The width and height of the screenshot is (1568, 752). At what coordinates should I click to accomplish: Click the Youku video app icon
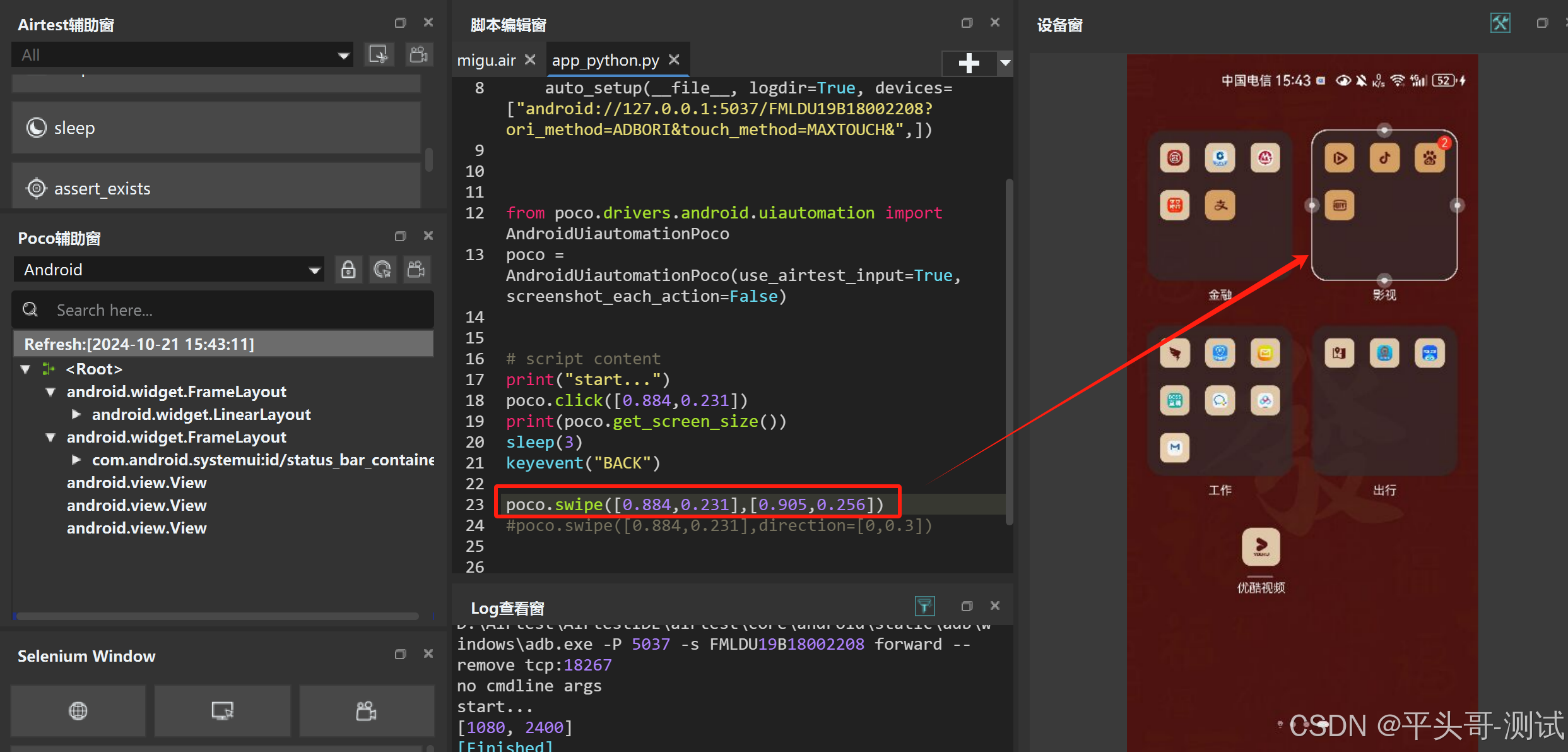[x=1261, y=546]
